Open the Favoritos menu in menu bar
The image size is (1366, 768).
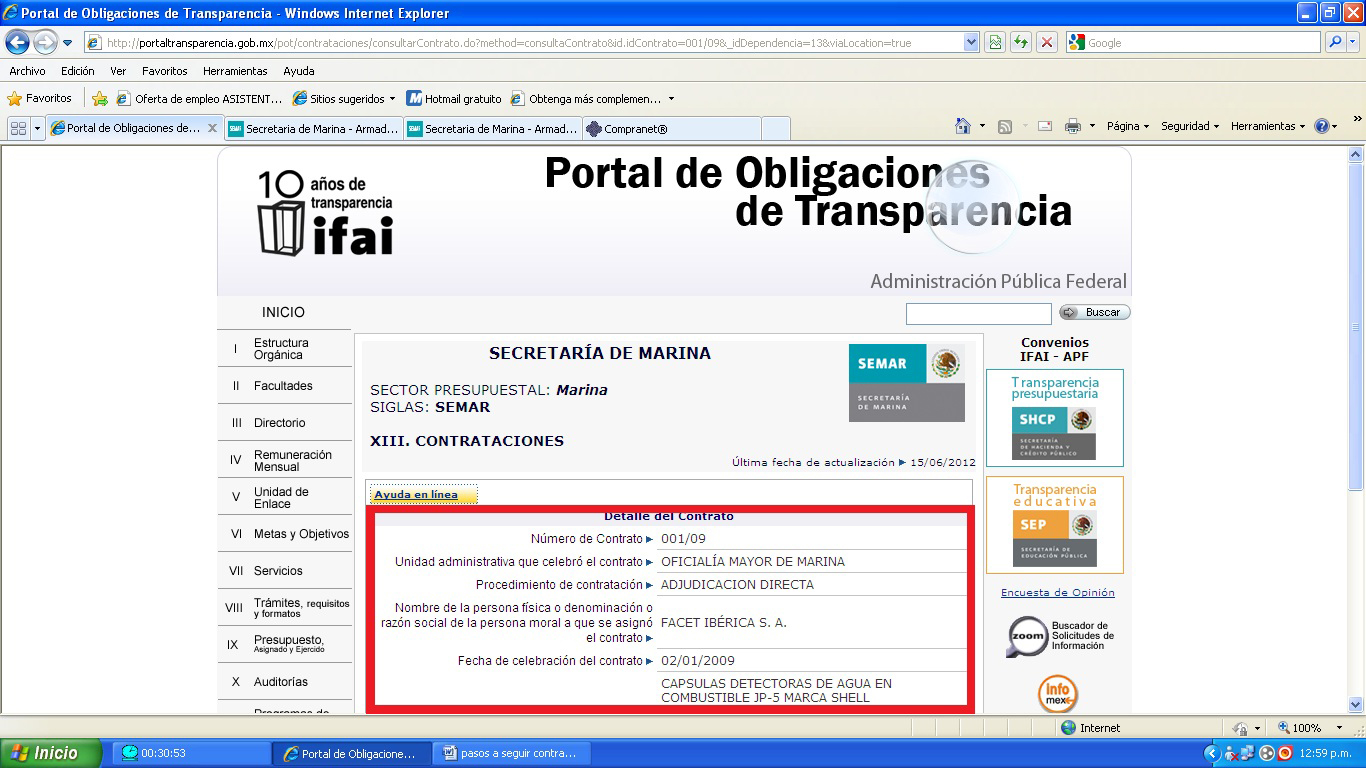[164, 71]
